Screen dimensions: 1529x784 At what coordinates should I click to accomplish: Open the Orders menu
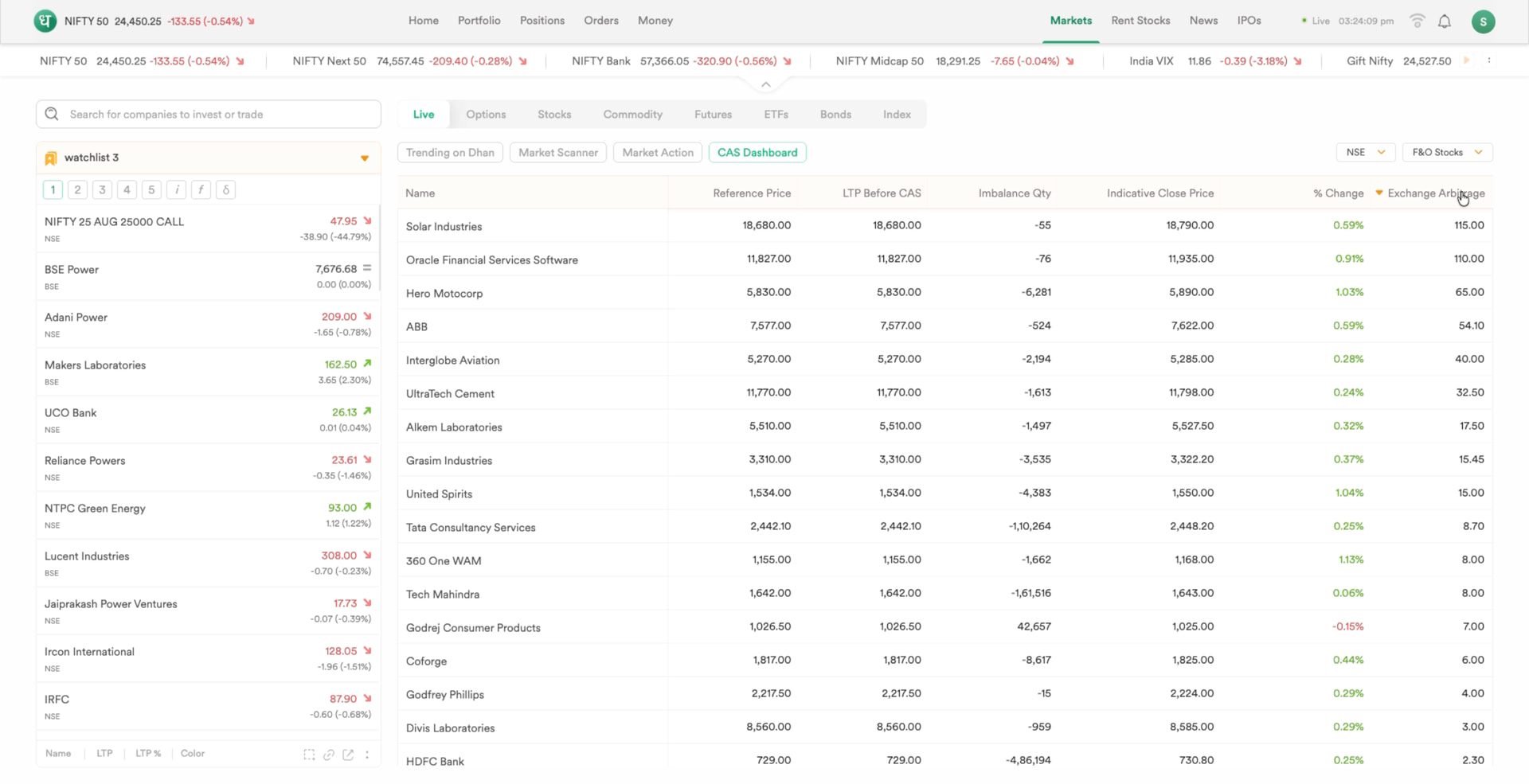601,21
